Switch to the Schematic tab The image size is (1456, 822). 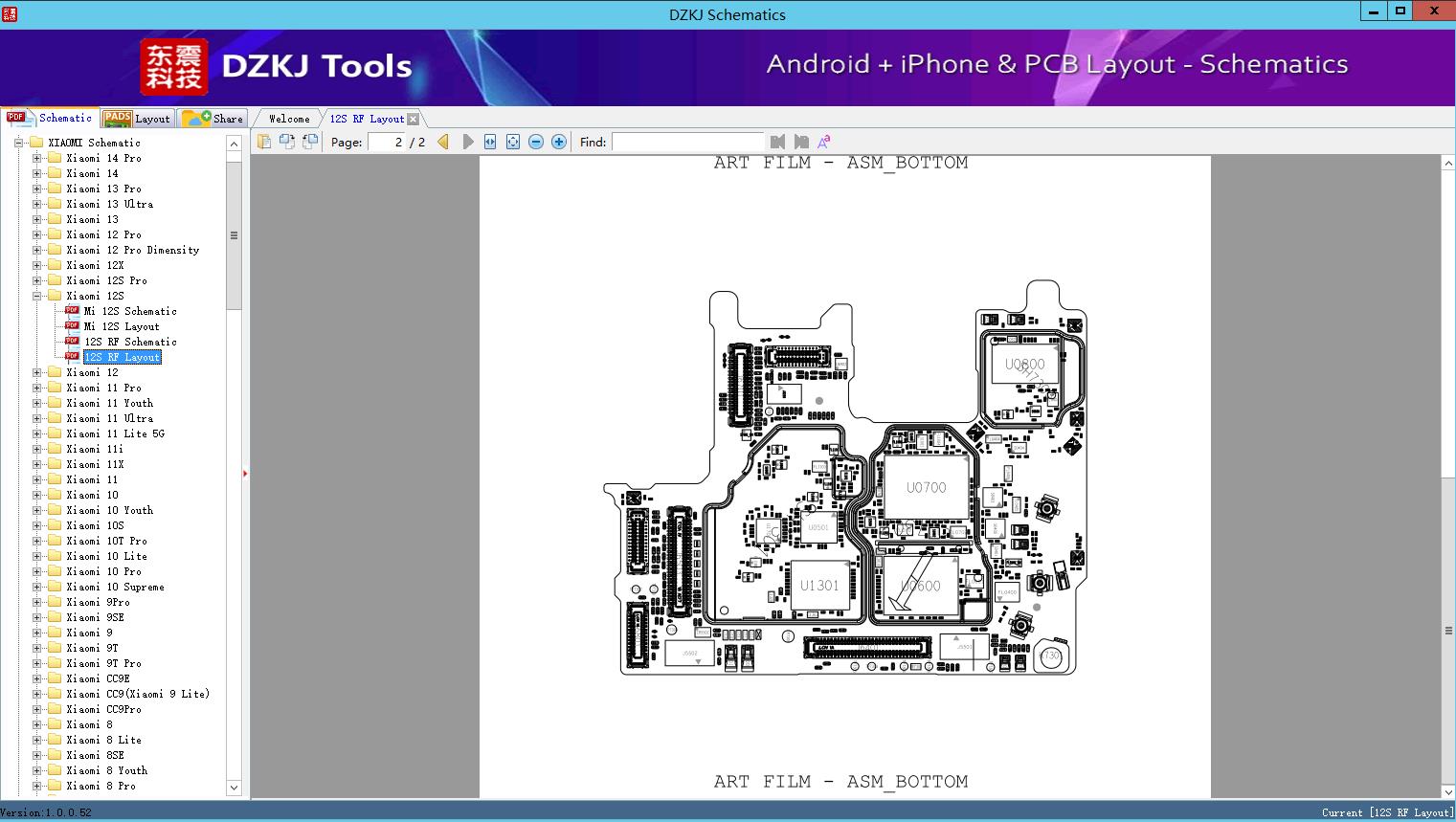(50, 118)
